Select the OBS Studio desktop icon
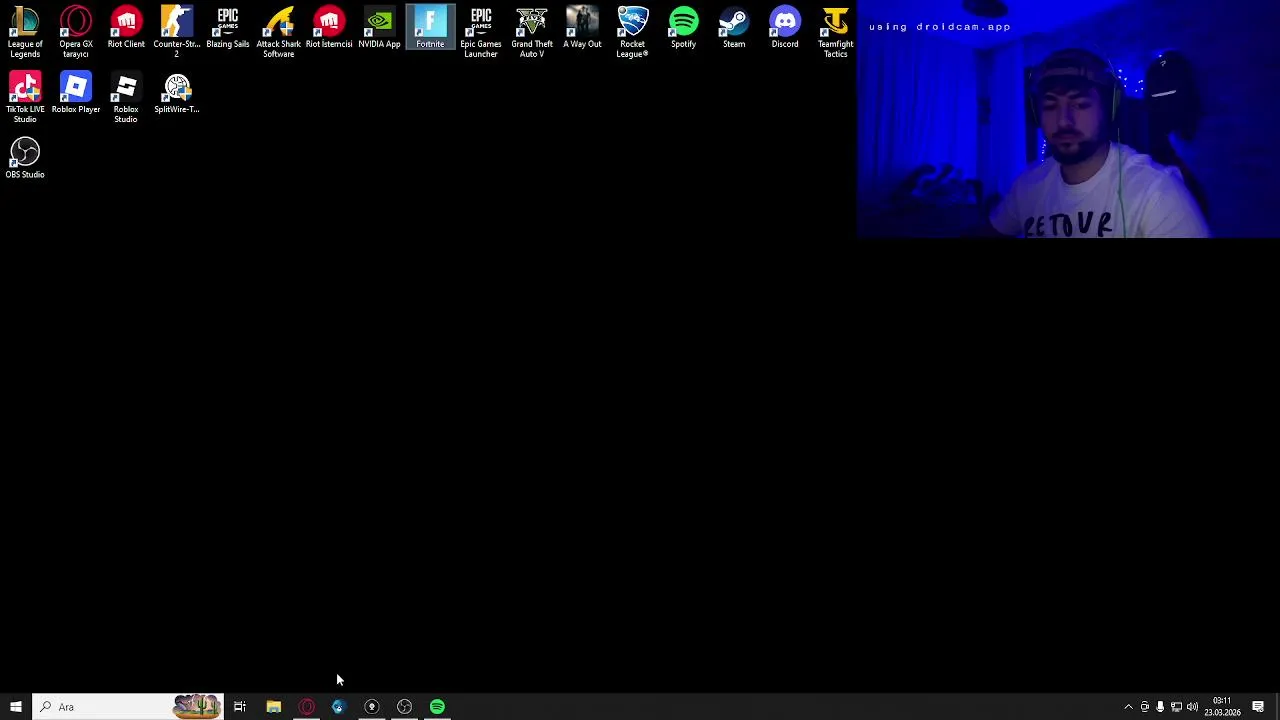Viewport: 1280px width, 720px height. tap(25, 158)
